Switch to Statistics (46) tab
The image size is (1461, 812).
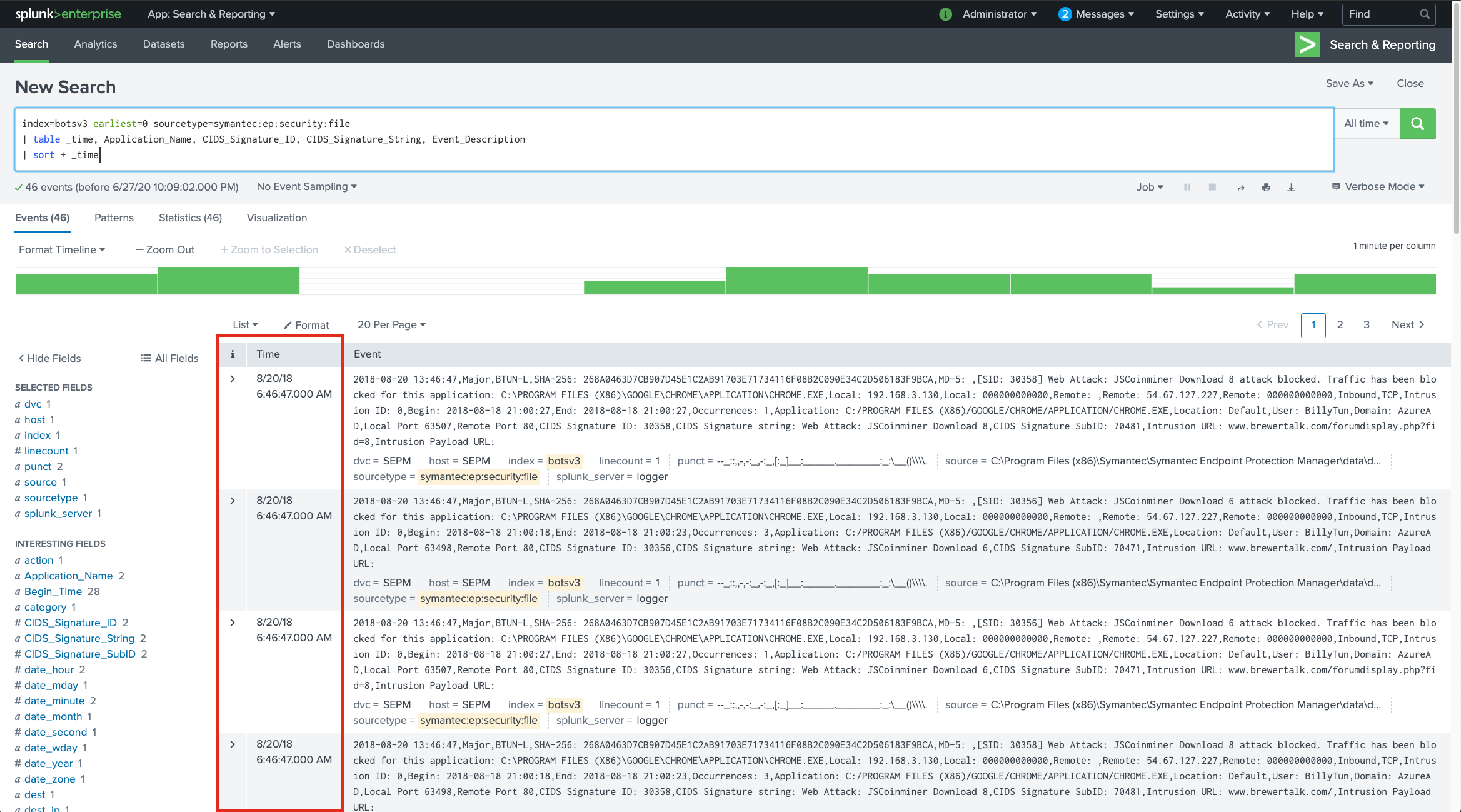coord(190,218)
